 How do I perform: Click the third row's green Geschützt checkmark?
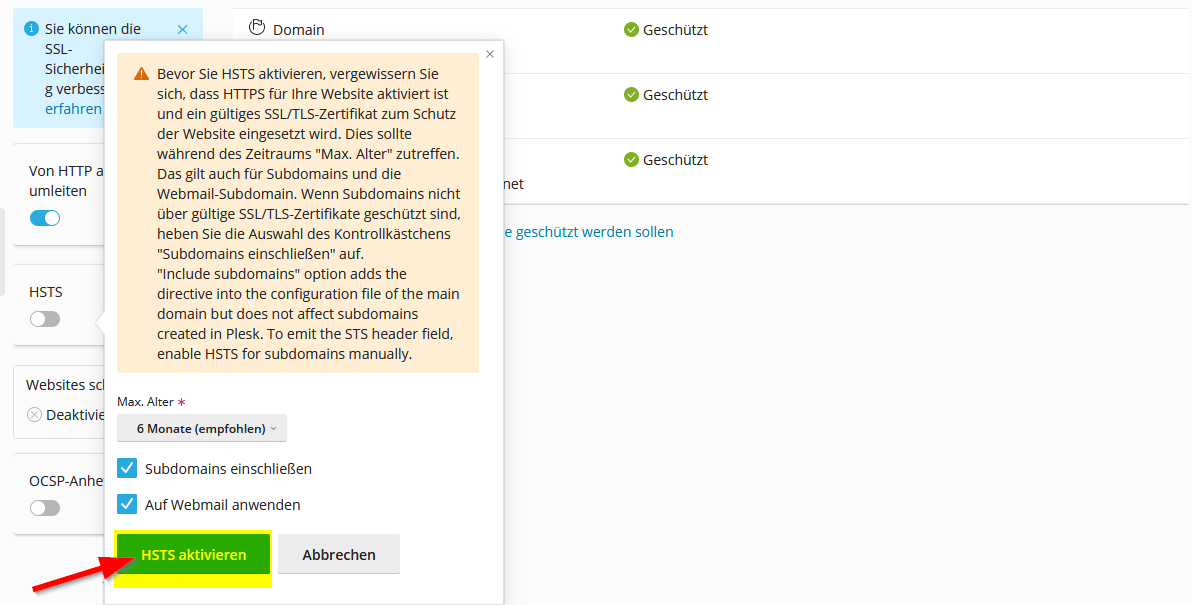point(631,160)
